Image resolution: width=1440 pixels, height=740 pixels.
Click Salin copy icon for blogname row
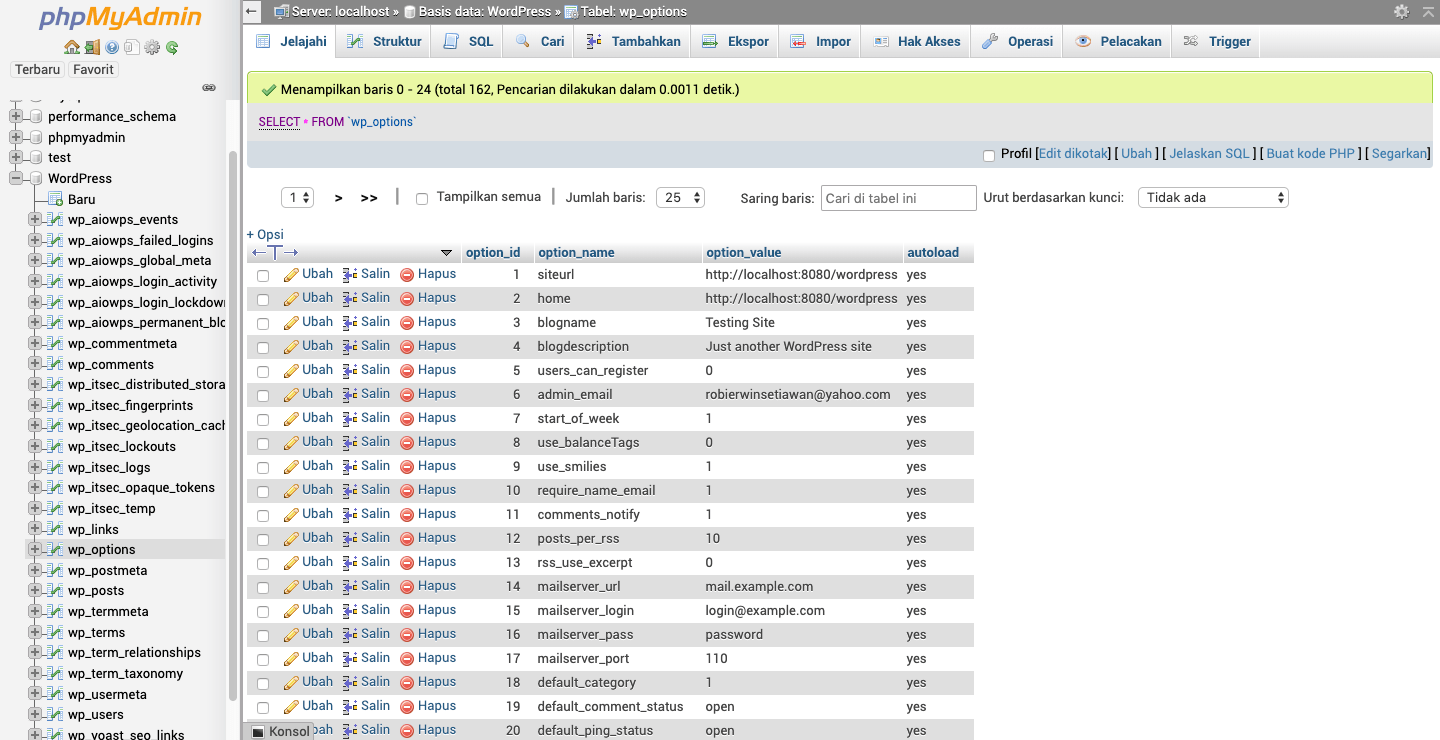pos(350,322)
